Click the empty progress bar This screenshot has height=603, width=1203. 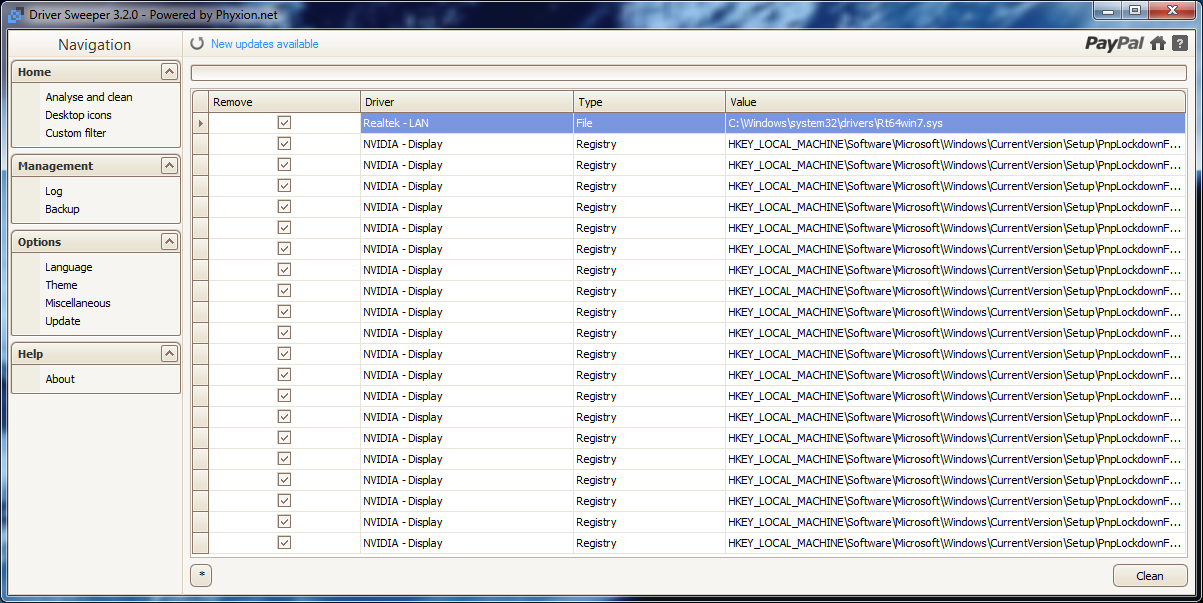[689, 72]
